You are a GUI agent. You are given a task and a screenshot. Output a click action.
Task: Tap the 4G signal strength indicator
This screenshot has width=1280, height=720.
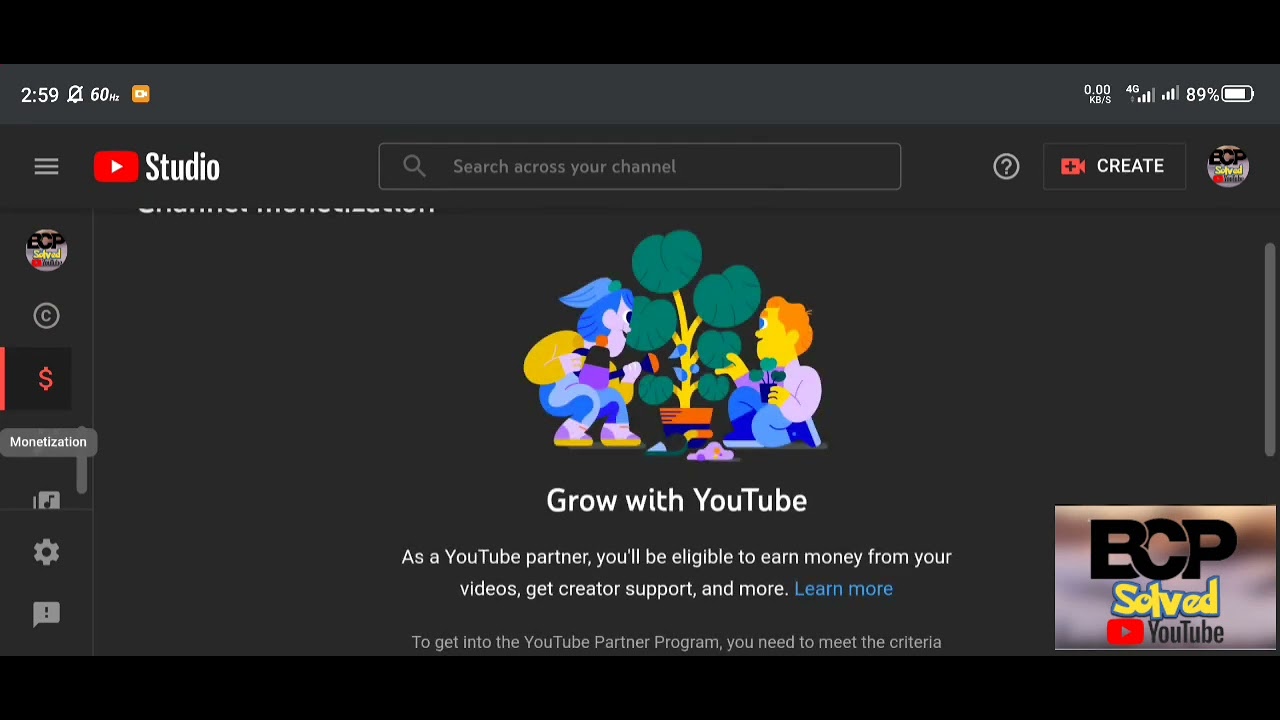[1140, 94]
